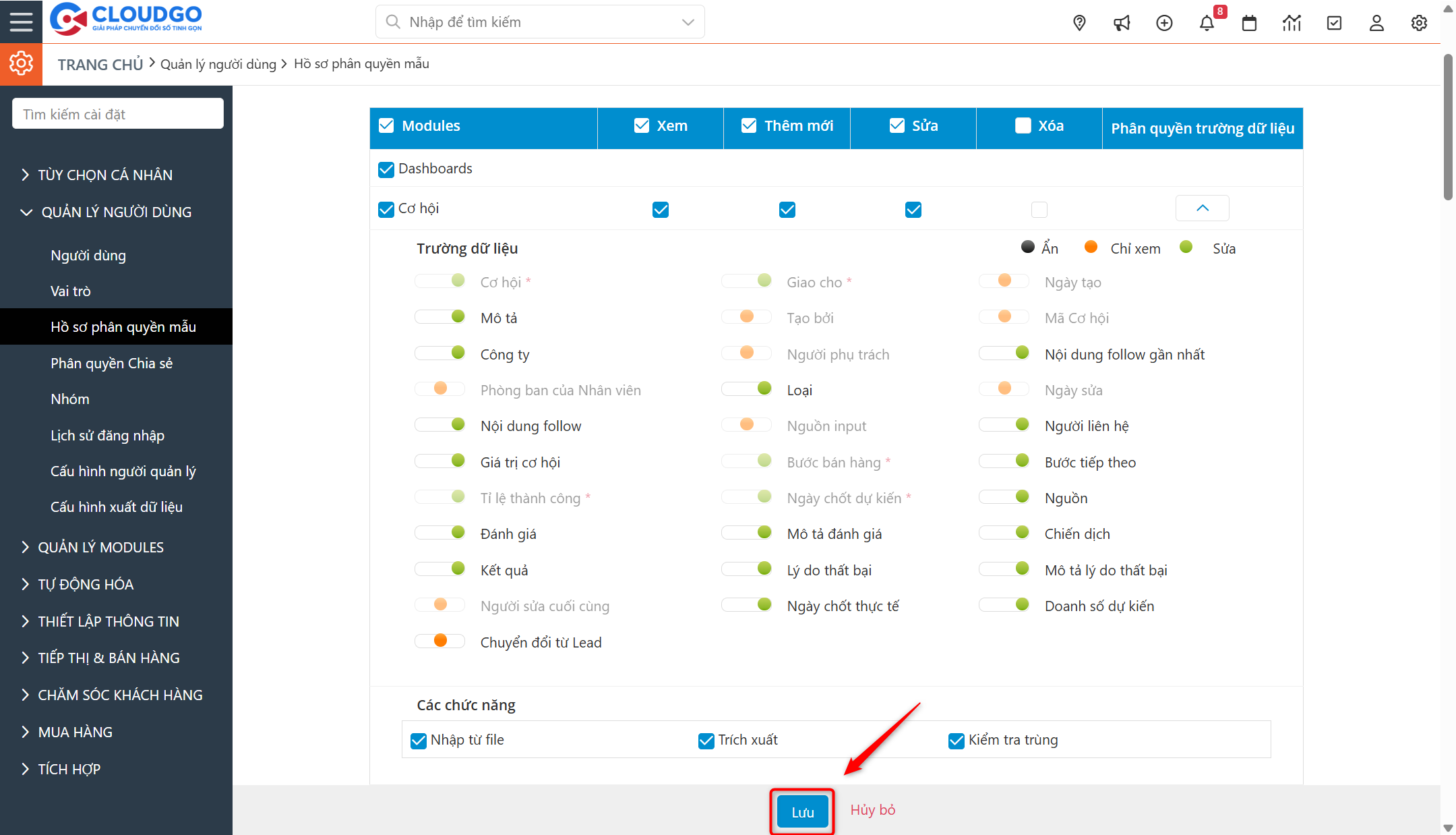Open the user profile icon
Image resolution: width=1456 pixels, height=835 pixels.
tap(1376, 23)
